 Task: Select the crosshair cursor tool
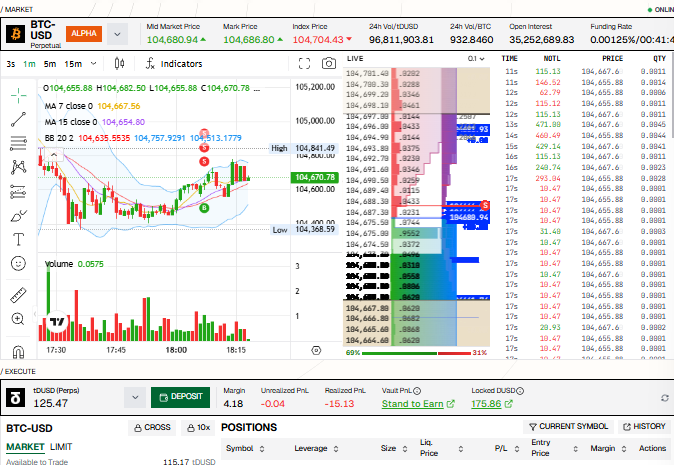[x=18, y=95]
